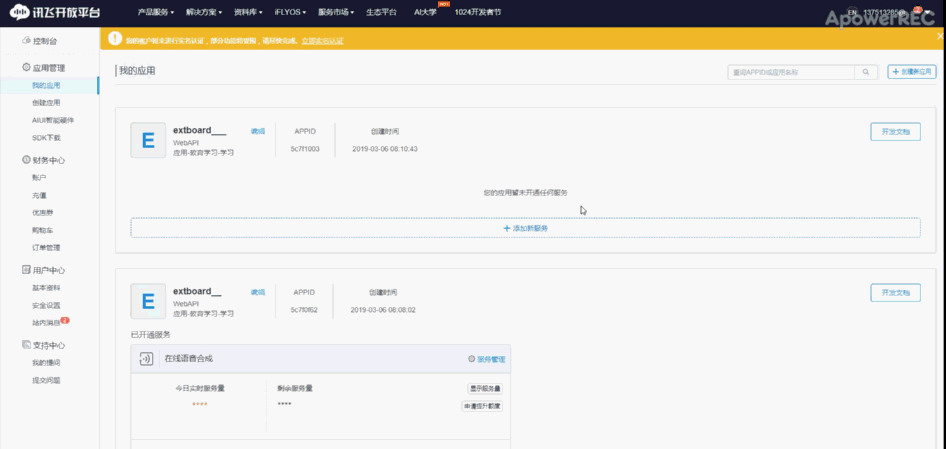The width and height of the screenshot is (946, 449).
Task: Click the 添加新服务 button
Action: pyautogui.click(x=525, y=228)
